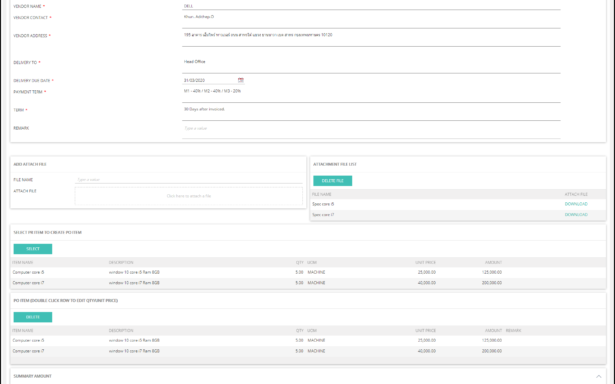Download the 'Spec core i5' attachment
Image resolution: width=615 pixels, height=384 pixels.
576,204
